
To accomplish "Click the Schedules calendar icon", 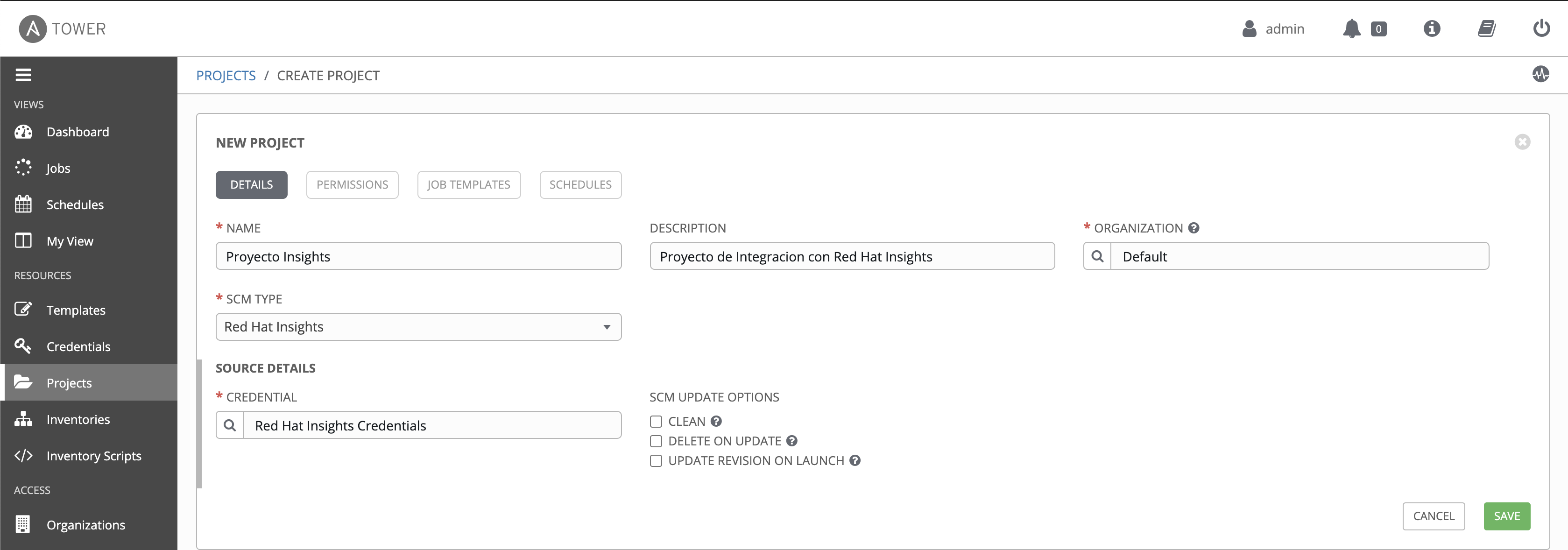I will click(x=23, y=204).
